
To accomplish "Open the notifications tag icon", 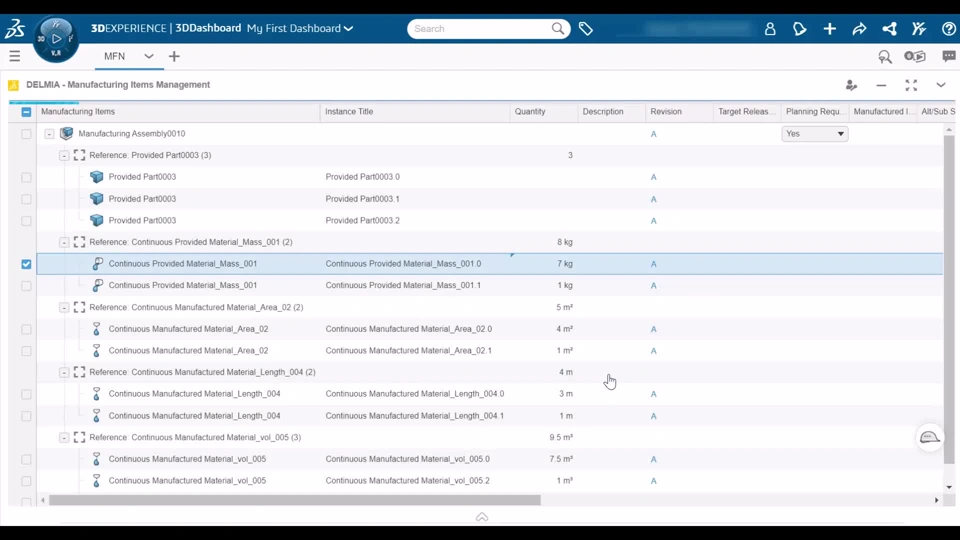I will pyautogui.click(x=800, y=29).
